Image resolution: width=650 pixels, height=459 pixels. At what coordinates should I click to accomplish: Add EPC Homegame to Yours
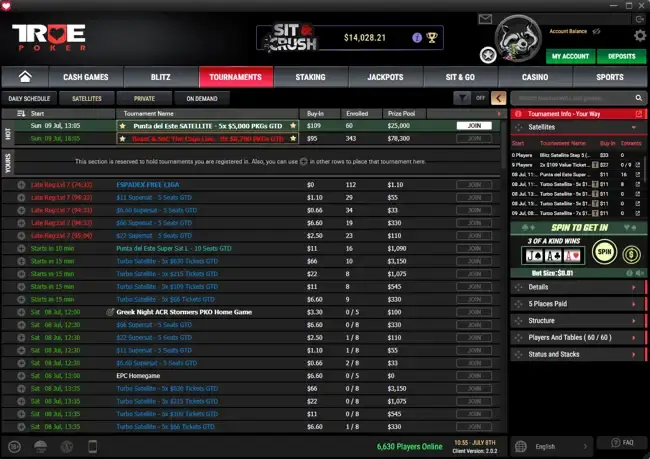(21, 376)
